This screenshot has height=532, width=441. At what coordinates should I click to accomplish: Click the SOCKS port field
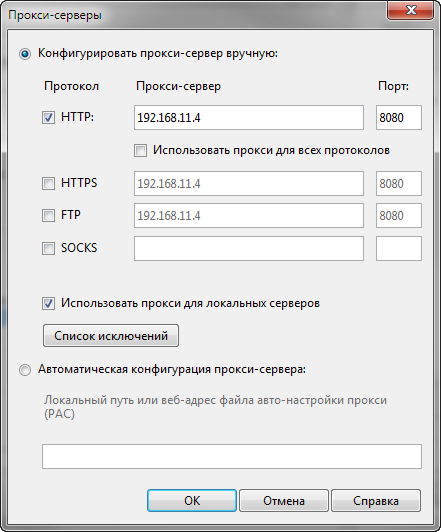point(399,248)
